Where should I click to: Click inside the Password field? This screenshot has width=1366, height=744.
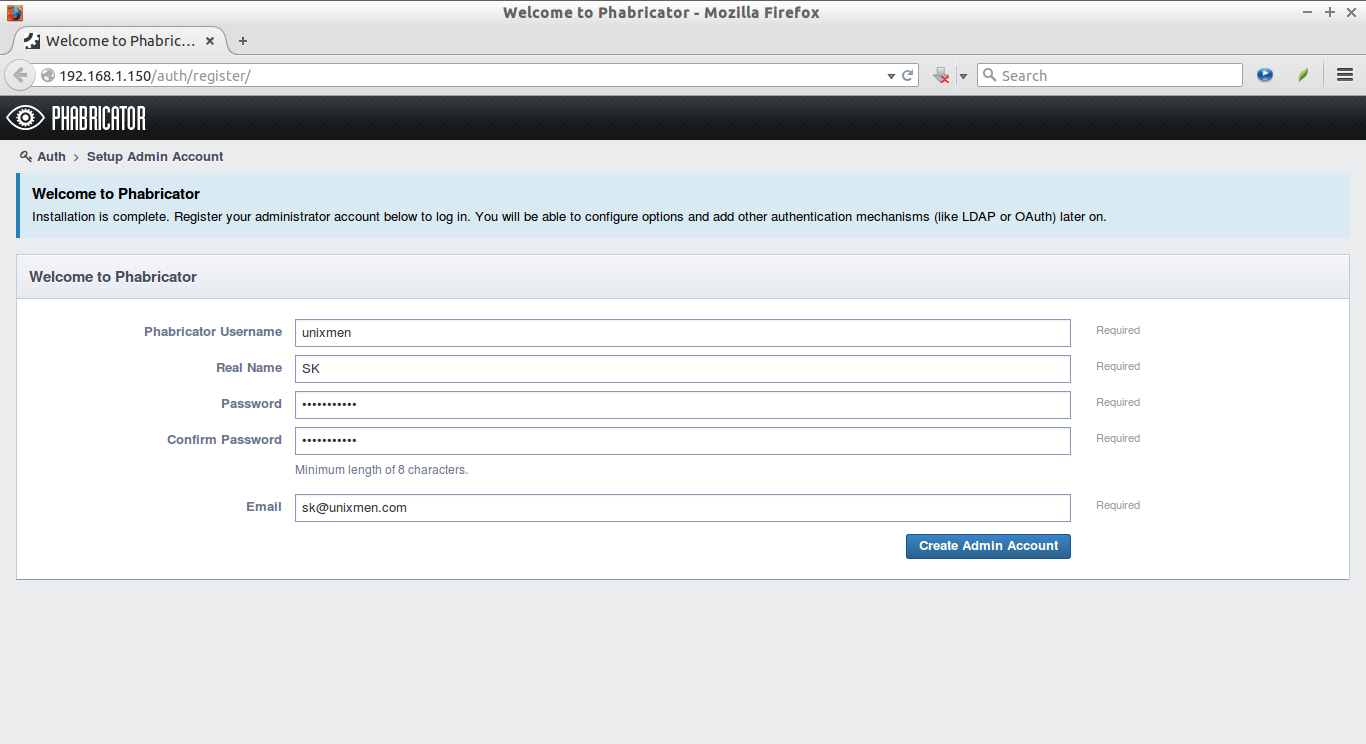683,405
